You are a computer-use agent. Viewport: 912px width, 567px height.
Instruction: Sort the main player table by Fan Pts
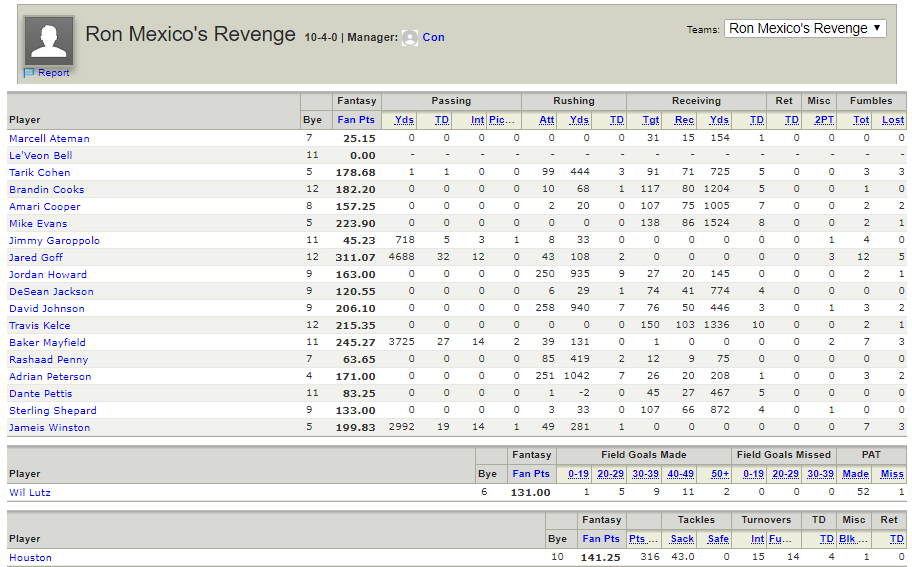click(x=356, y=120)
